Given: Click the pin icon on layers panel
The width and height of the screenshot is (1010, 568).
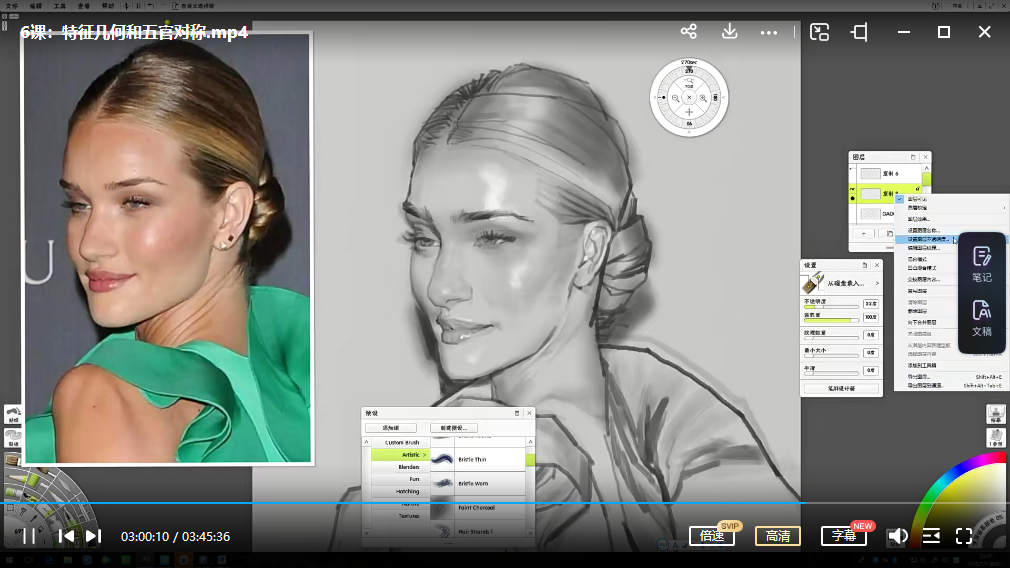Looking at the screenshot, I should [913, 157].
